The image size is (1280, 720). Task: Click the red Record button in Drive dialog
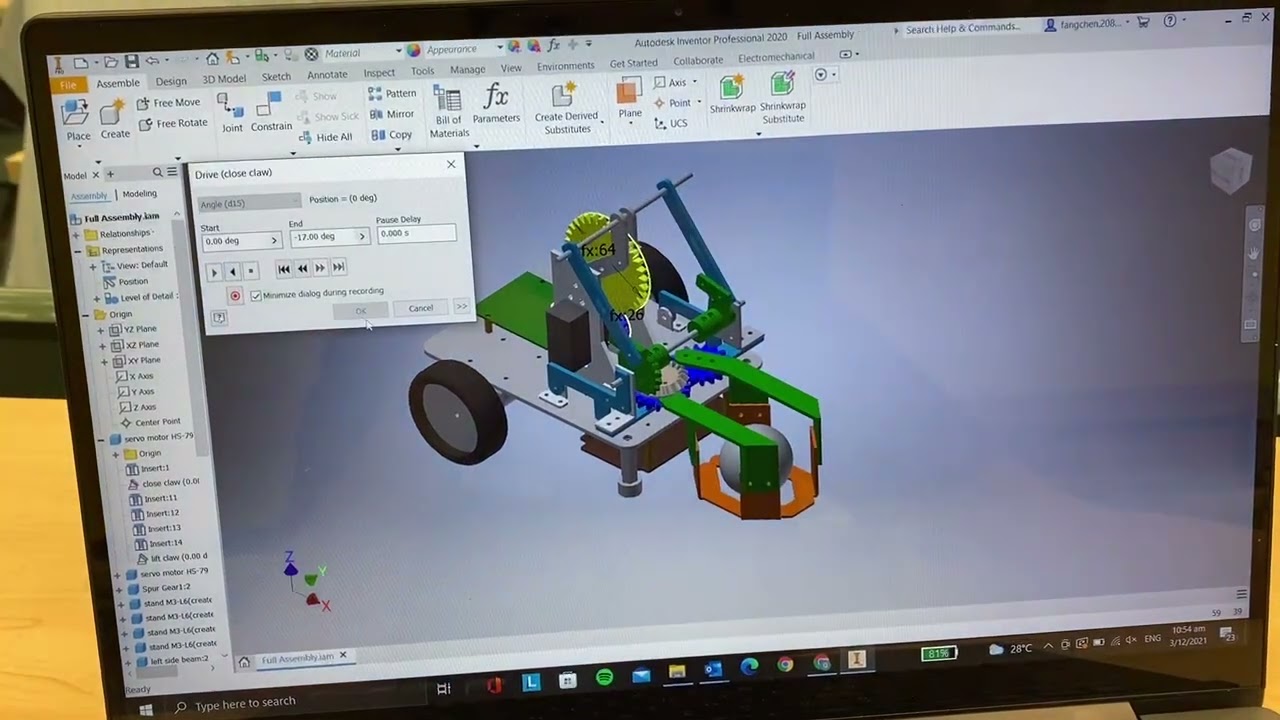(235, 296)
